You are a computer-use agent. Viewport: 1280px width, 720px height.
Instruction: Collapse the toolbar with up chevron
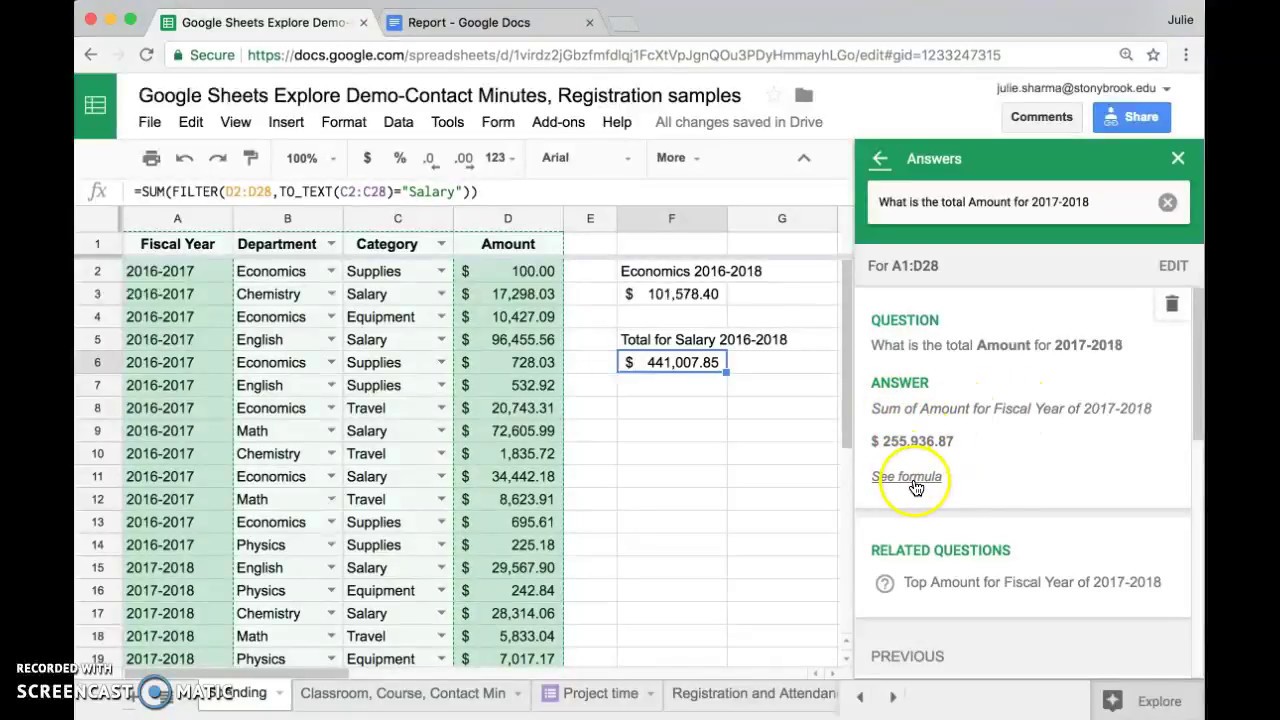[803, 158]
